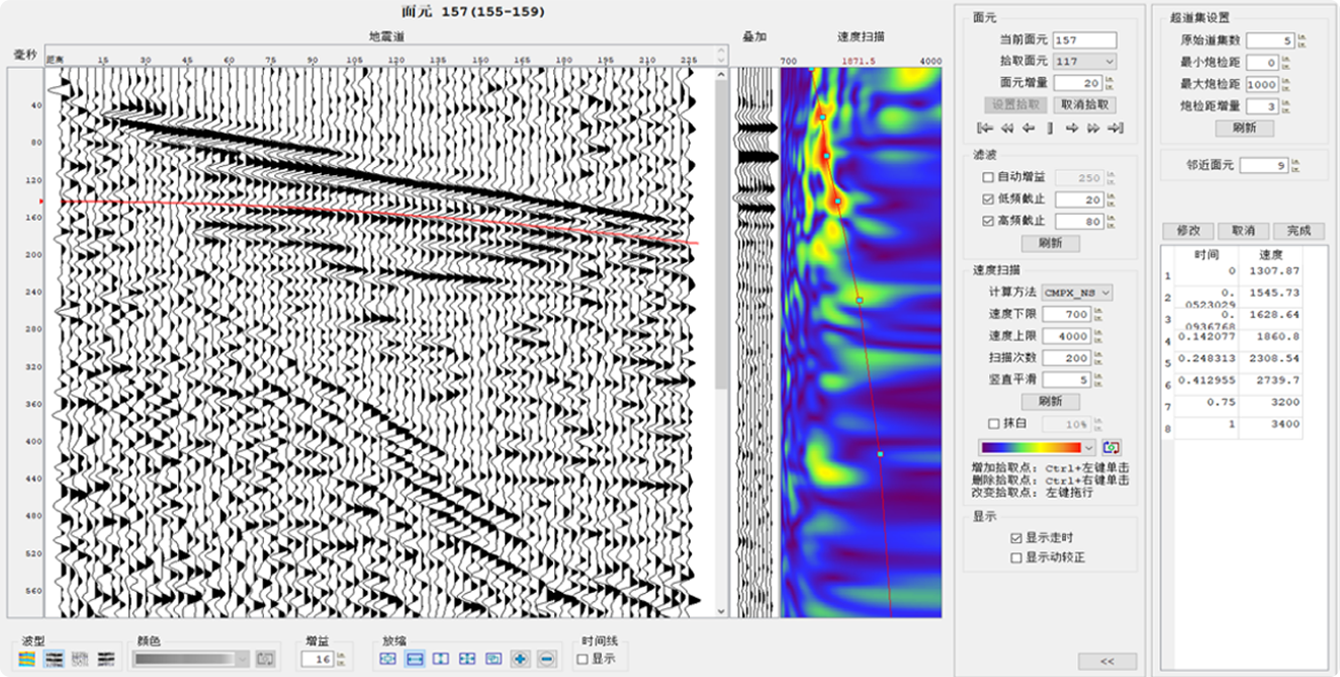
Task: Open the 计算方法 dropdown showing CMPX_NS
Action: 1077,293
